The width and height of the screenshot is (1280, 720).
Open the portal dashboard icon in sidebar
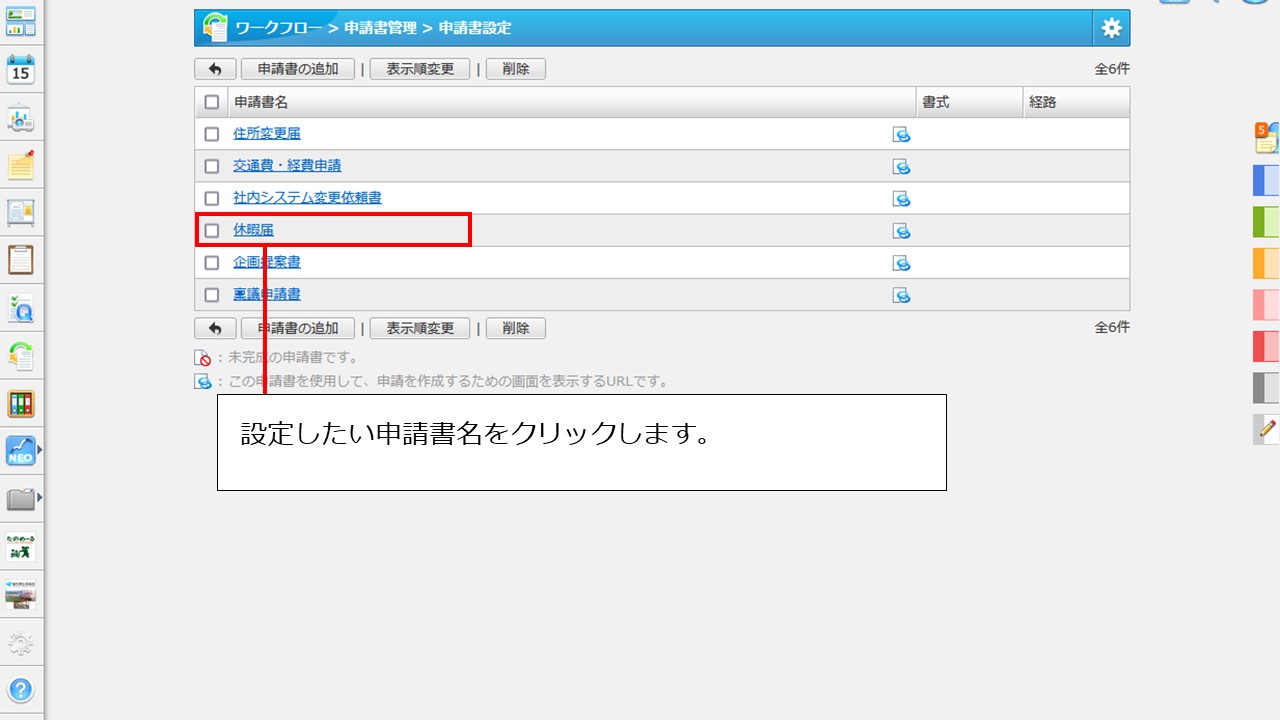tap(21, 21)
